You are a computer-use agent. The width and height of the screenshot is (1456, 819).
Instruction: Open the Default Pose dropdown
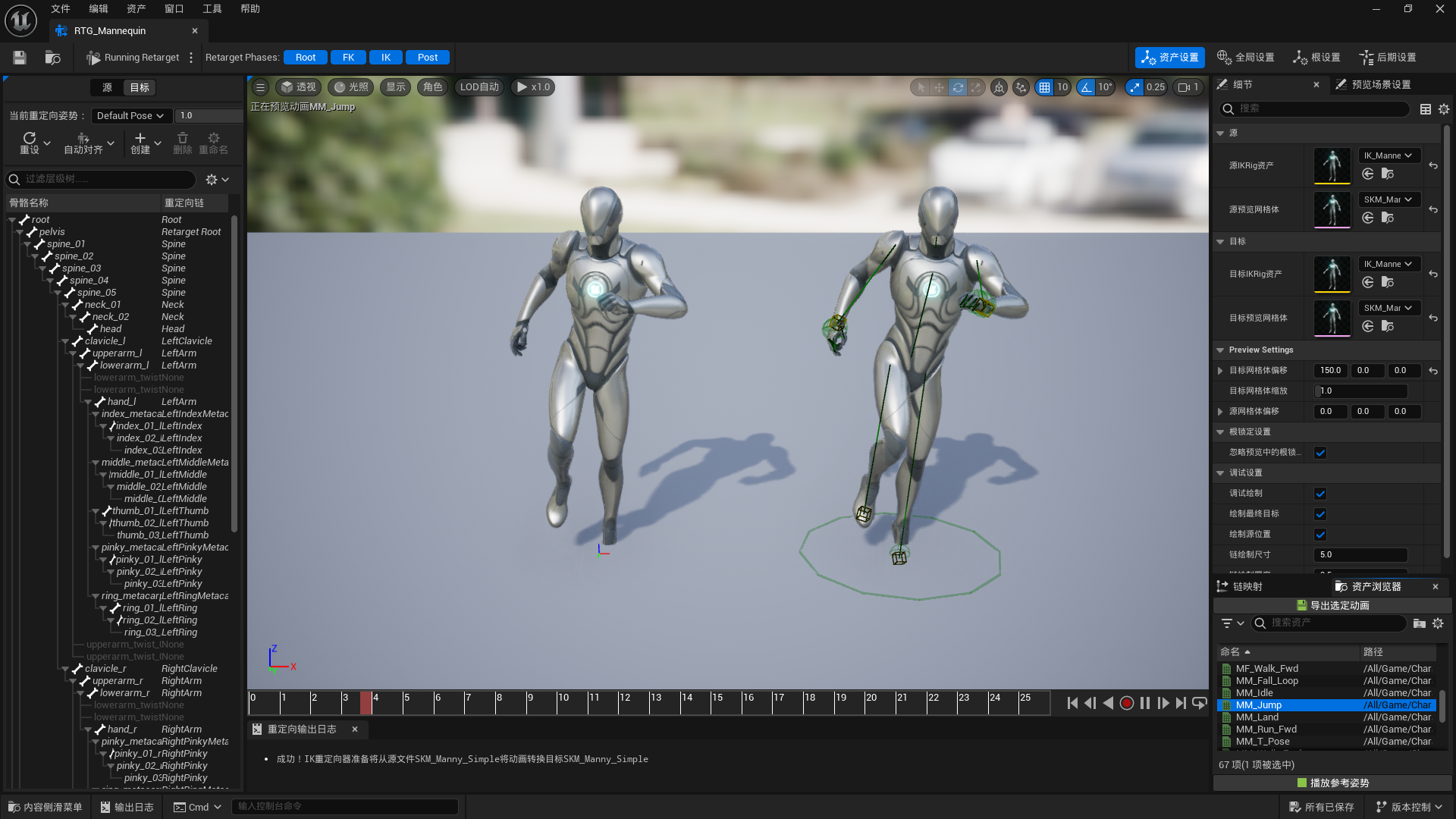[x=130, y=116]
